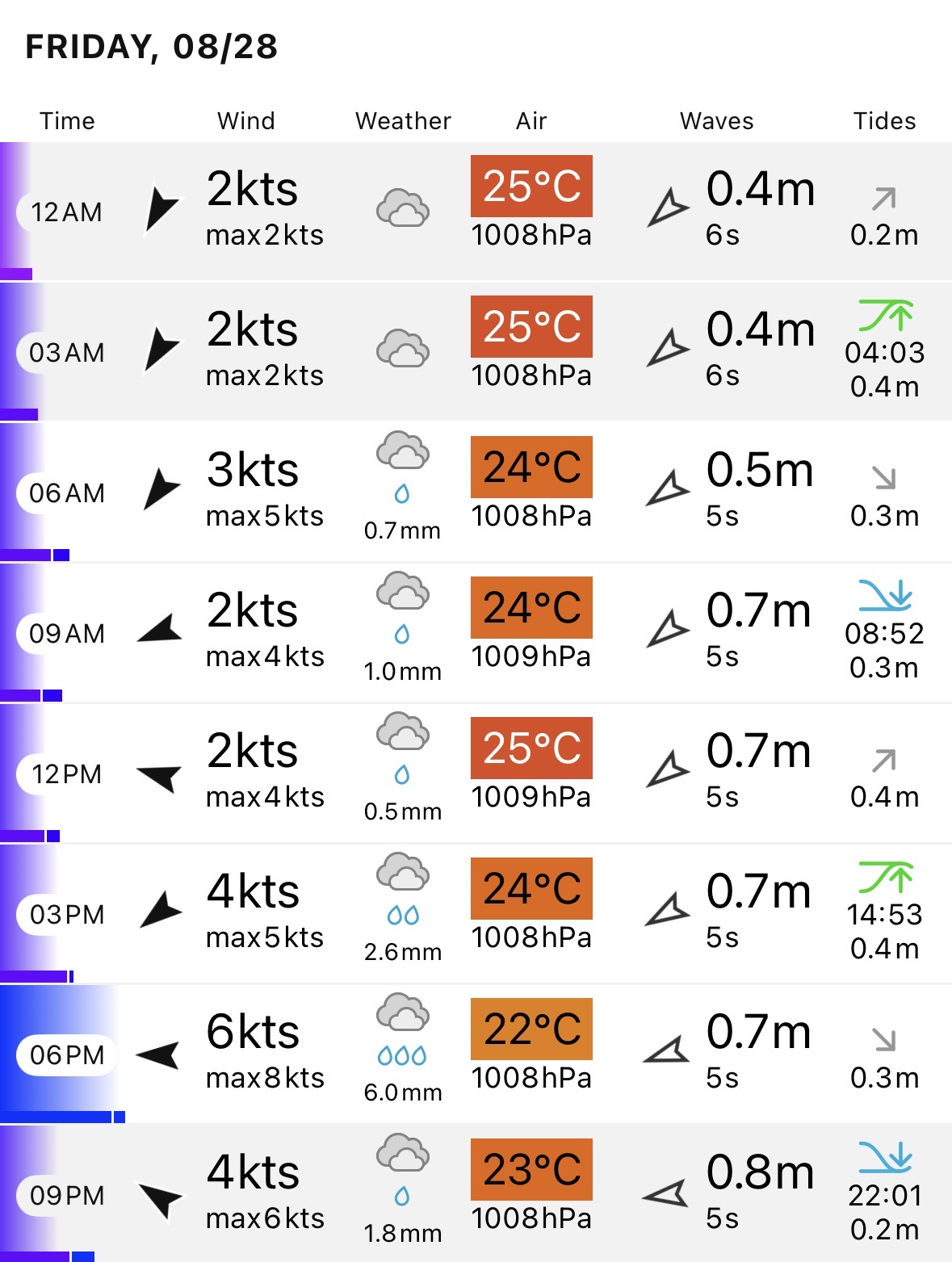Select the Waves column header
The height and width of the screenshot is (1262, 952).
717,121
